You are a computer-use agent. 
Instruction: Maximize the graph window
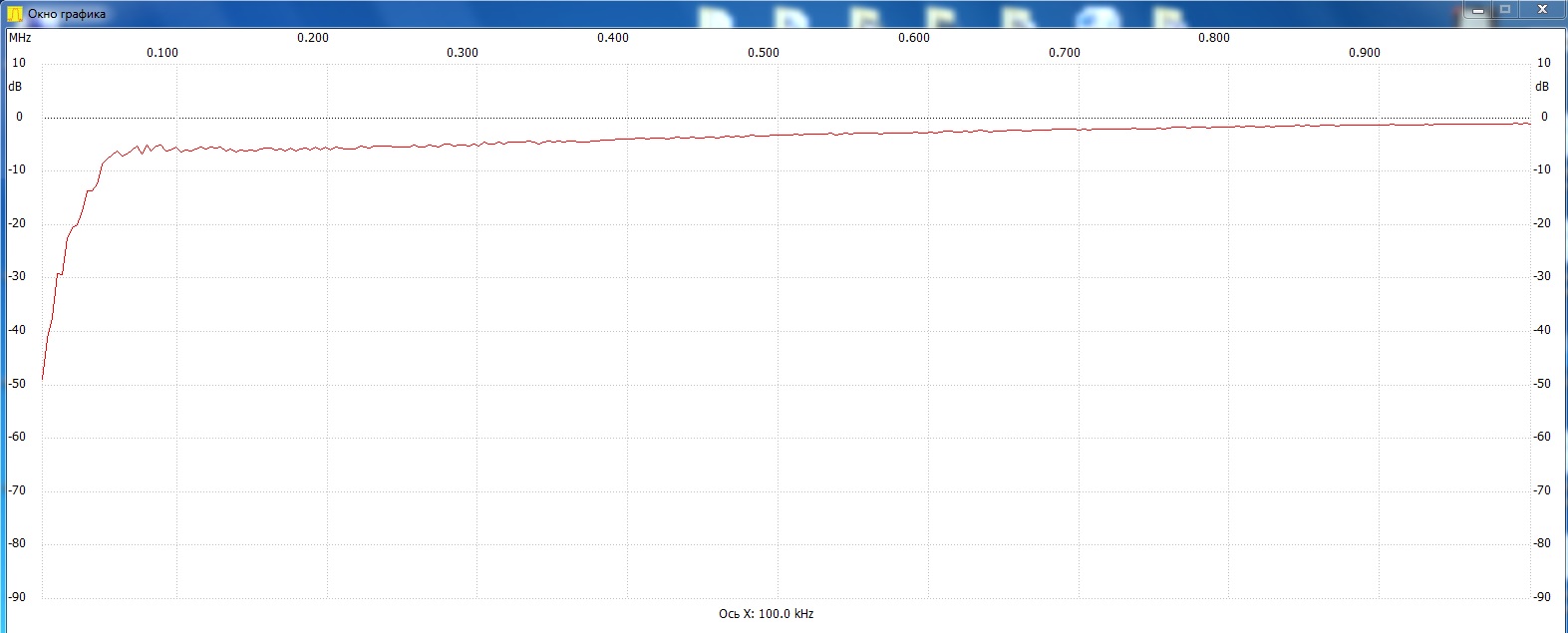tap(1506, 10)
